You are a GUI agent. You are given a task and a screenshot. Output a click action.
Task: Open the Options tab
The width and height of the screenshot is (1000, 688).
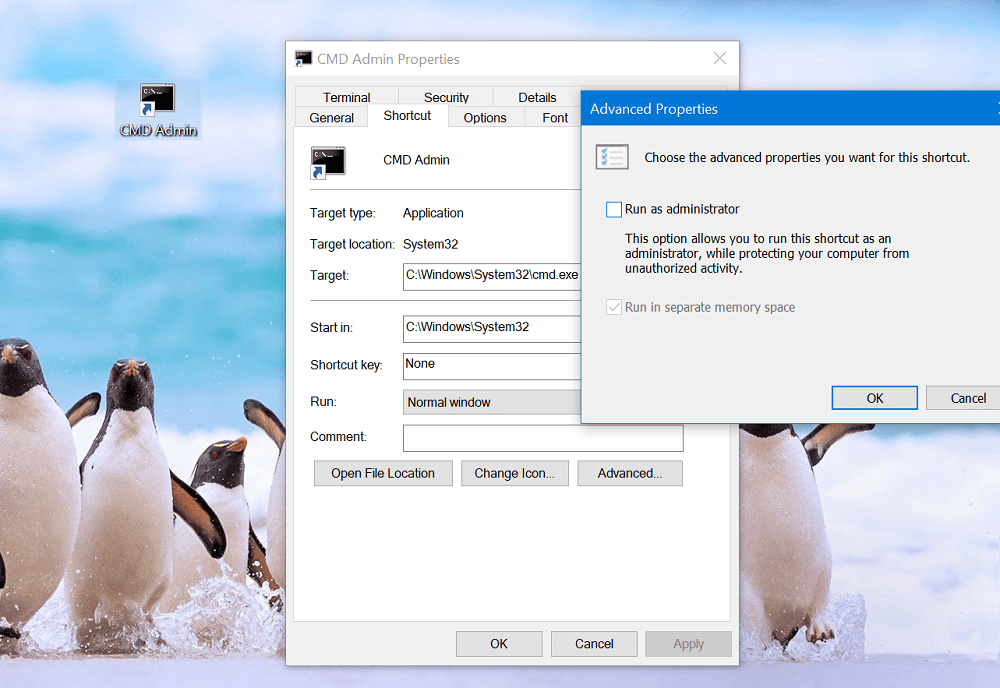click(x=485, y=117)
